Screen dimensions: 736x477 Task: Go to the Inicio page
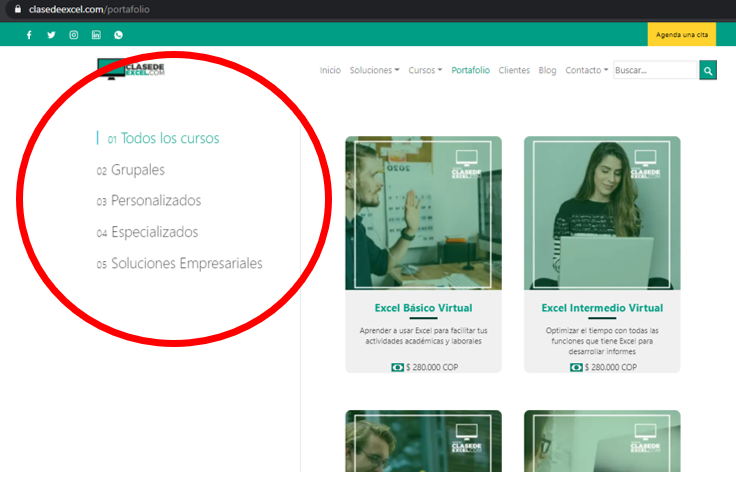pos(330,70)
